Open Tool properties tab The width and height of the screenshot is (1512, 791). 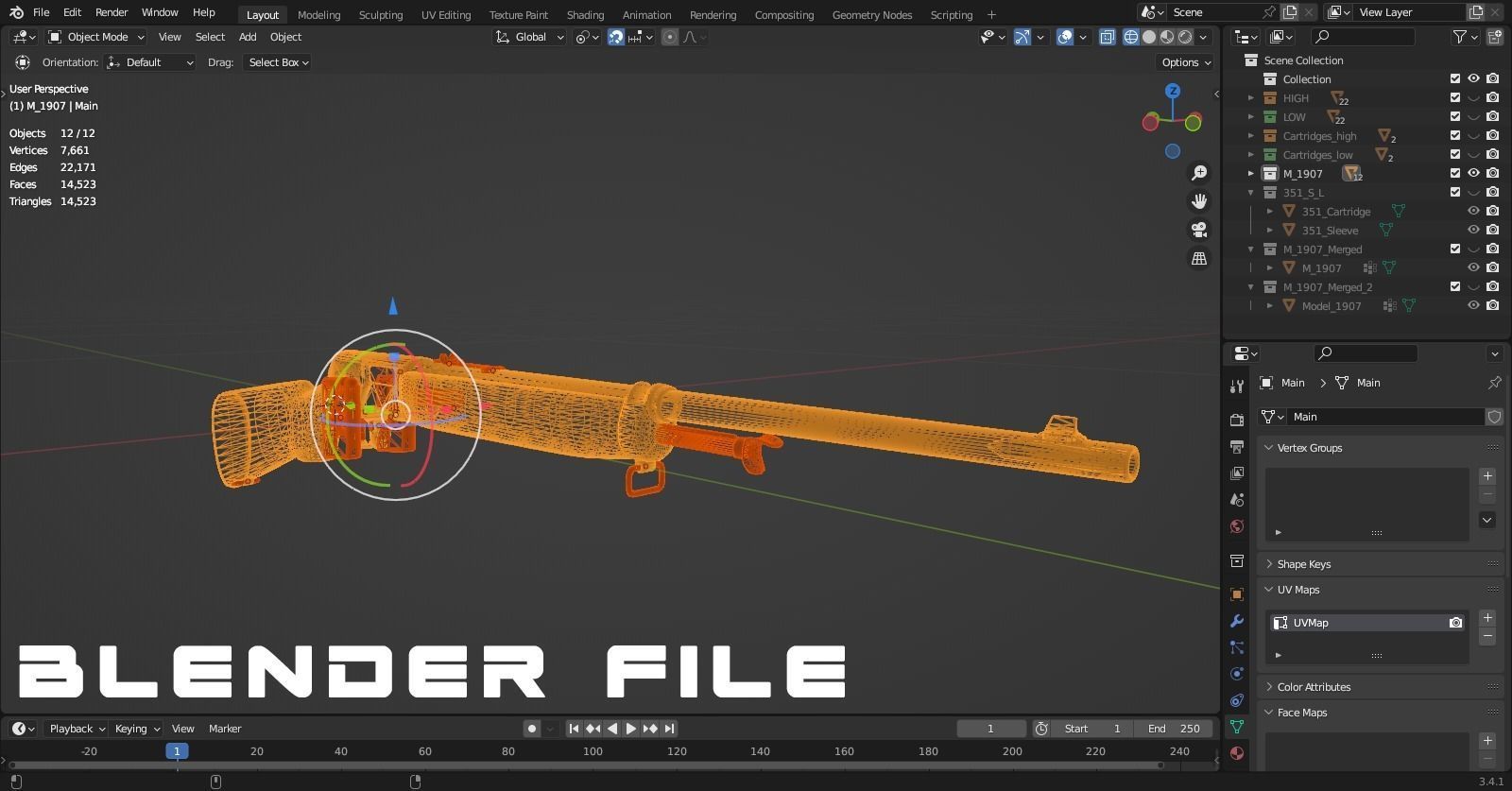pyautogui.click(x=1237, y=386)
